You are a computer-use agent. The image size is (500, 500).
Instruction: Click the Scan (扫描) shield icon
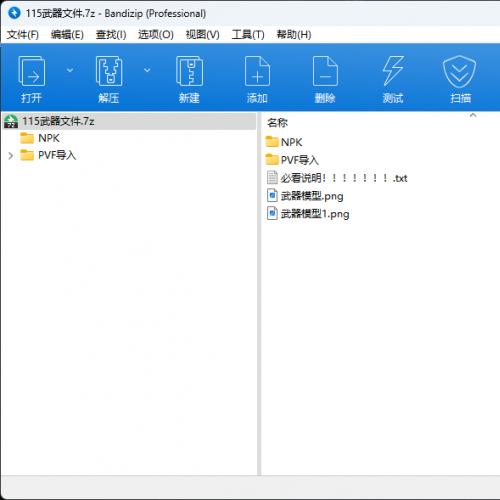(459, 71)
